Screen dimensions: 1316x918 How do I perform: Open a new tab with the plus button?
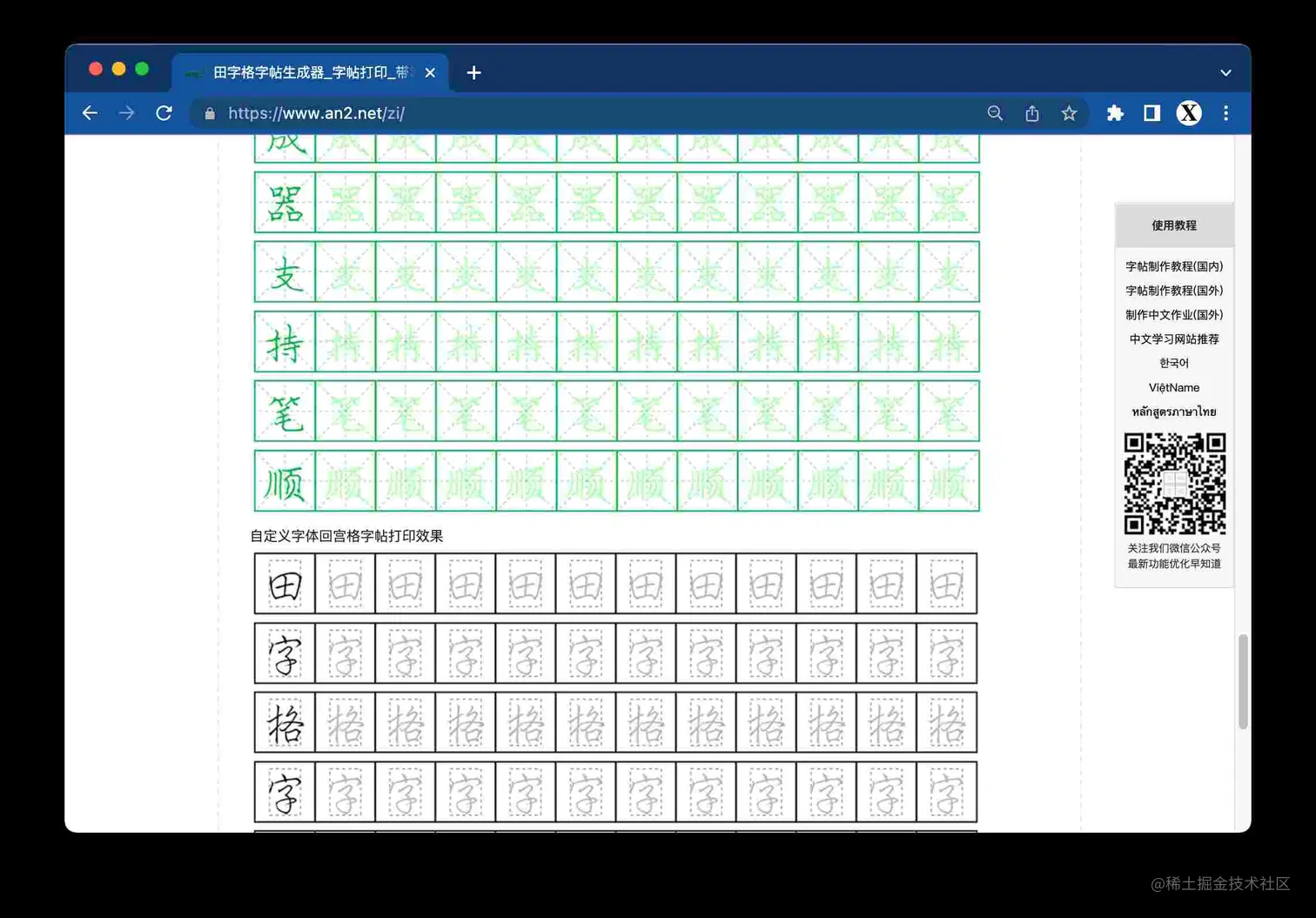[x=473, y=73]
